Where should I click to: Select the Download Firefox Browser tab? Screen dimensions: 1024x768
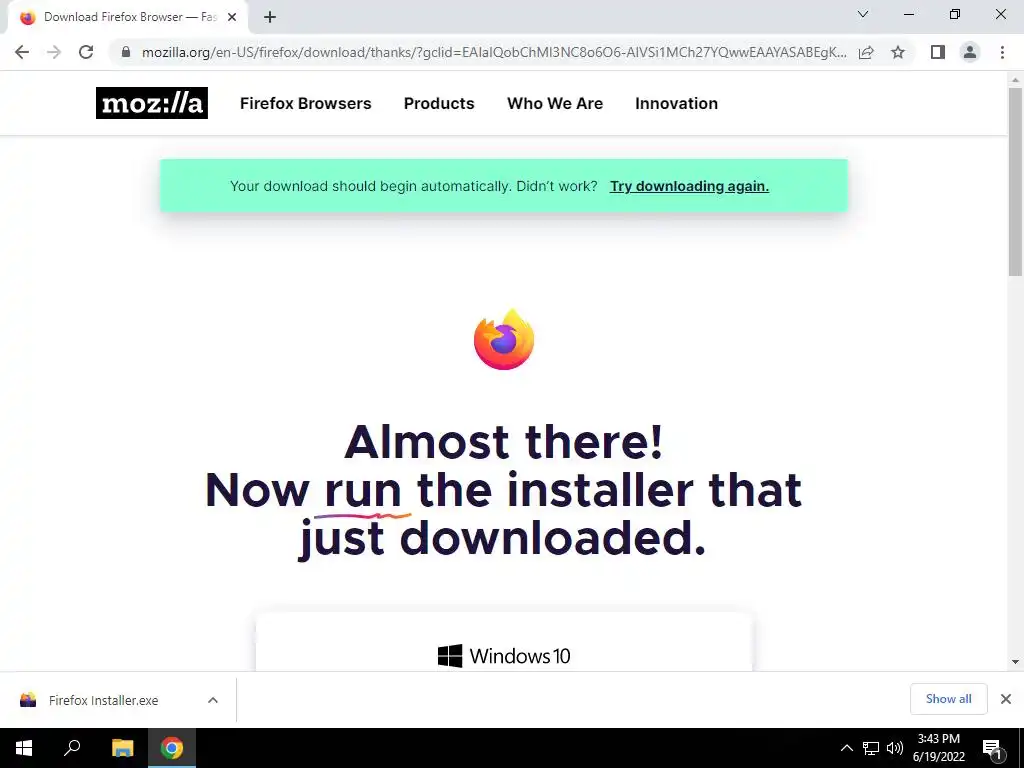[x=129, y=18]
